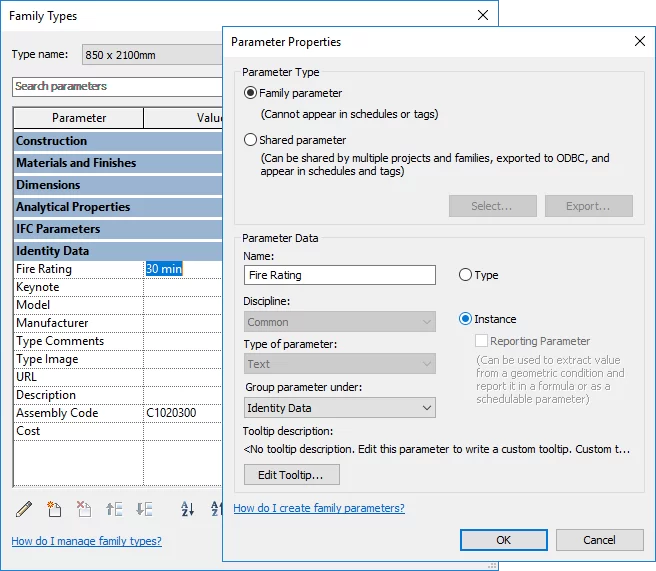The image size is (656, 571).
Task: Close the Family Types window
Action: coord(483,16)
